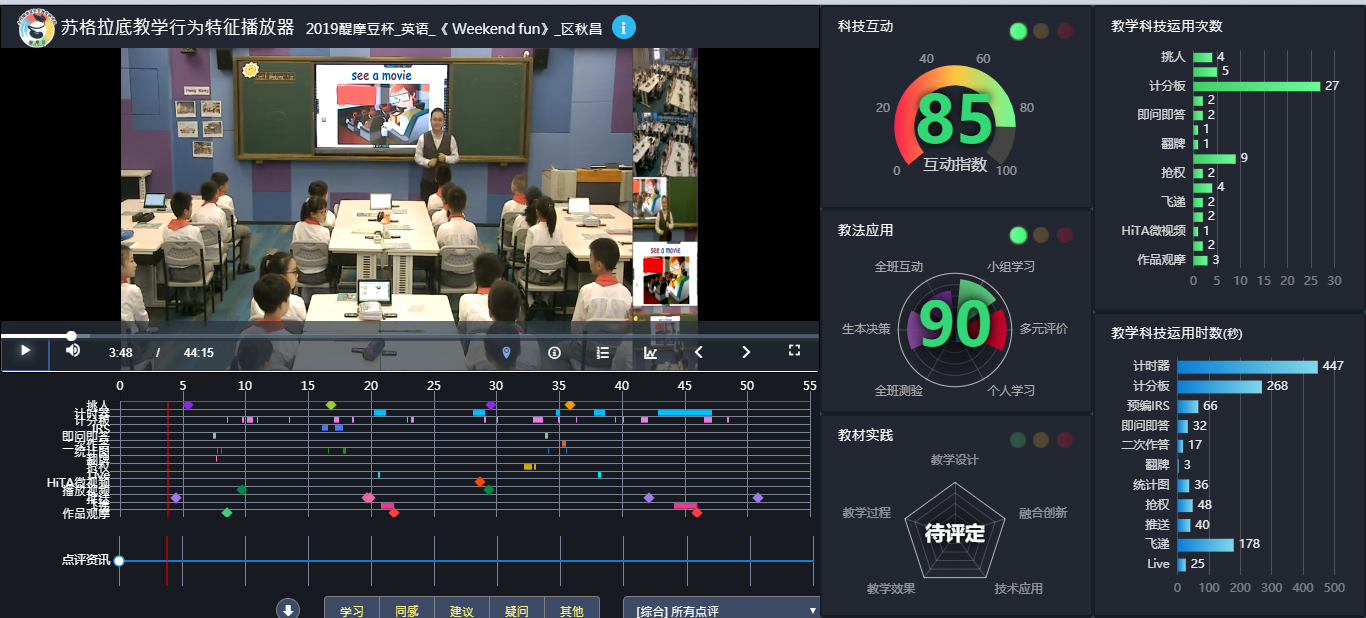Go to previous segment with left chevron
Image resolution: width=1366 pixels, height=618 pixels.
click(x=699, y=352)
